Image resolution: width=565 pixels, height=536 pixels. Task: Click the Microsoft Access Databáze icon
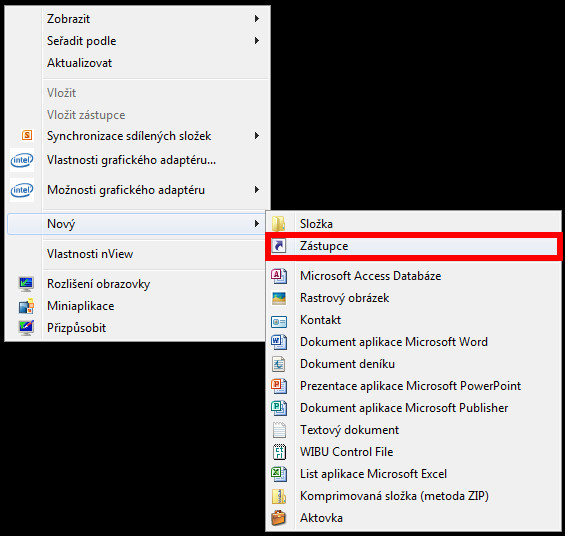279,276
